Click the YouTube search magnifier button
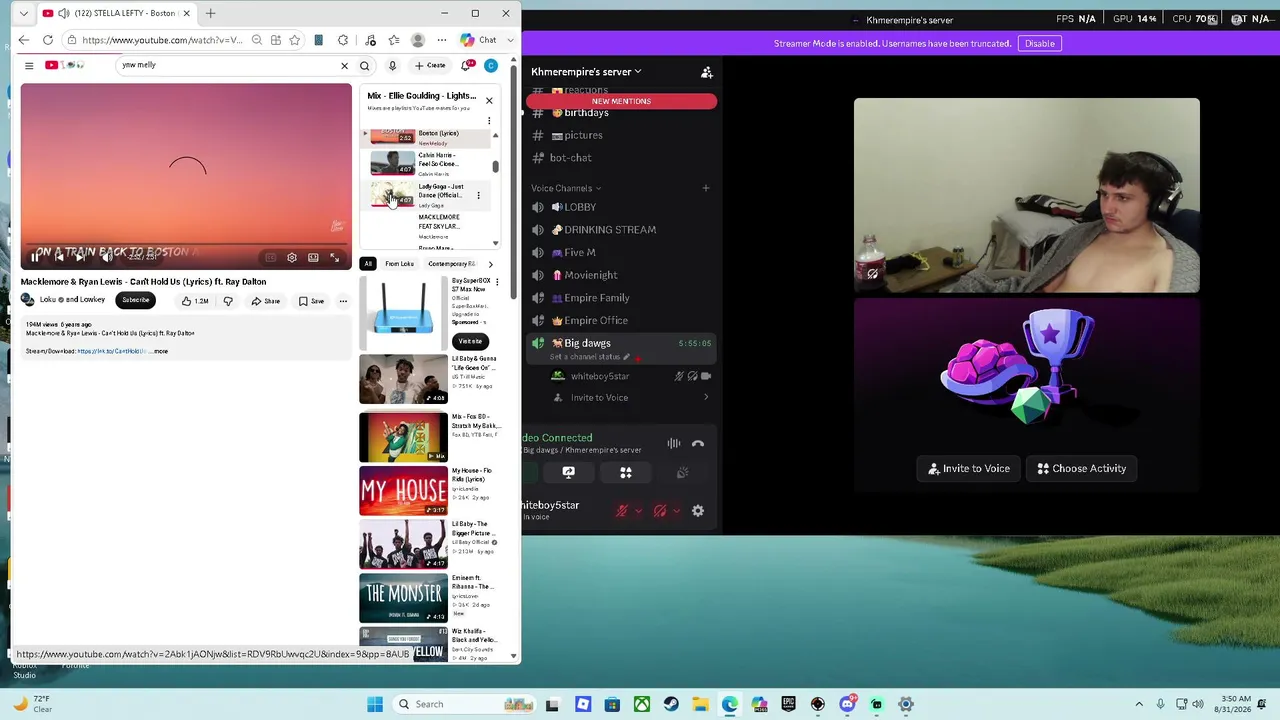1280x720 pixels. click(365, 66)
